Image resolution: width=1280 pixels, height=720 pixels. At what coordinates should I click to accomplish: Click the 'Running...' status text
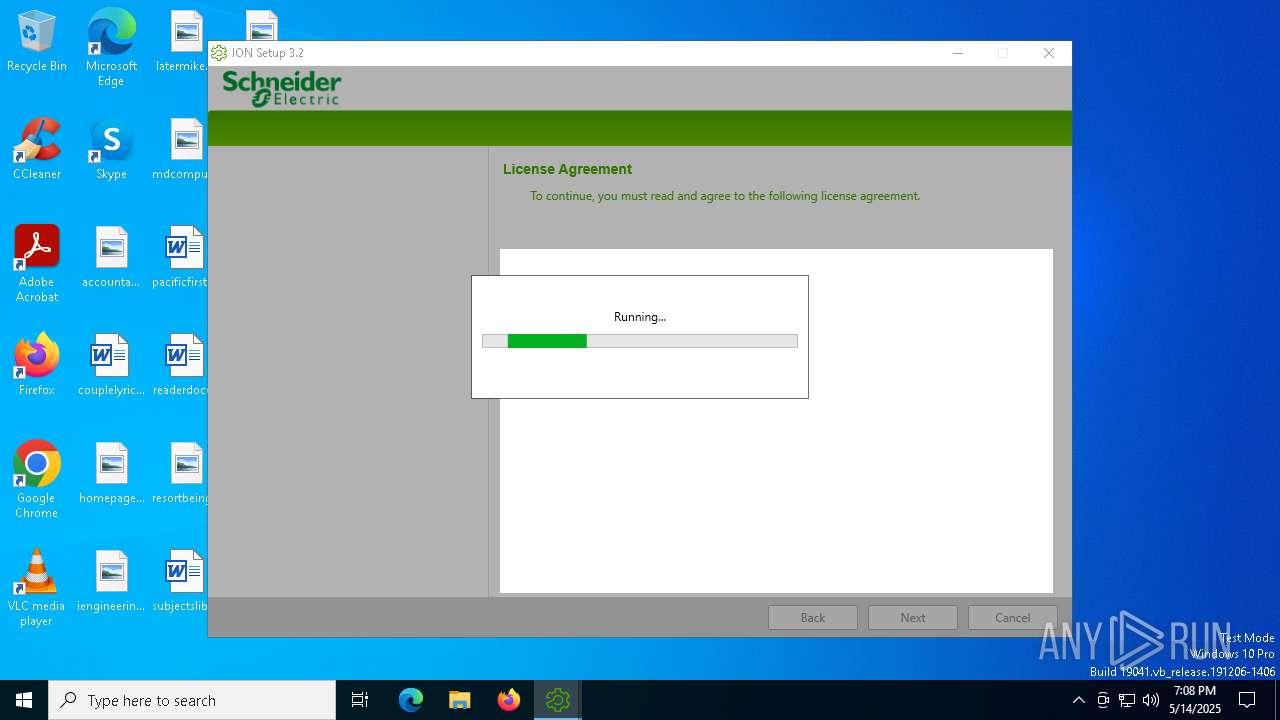pos(640,317)
